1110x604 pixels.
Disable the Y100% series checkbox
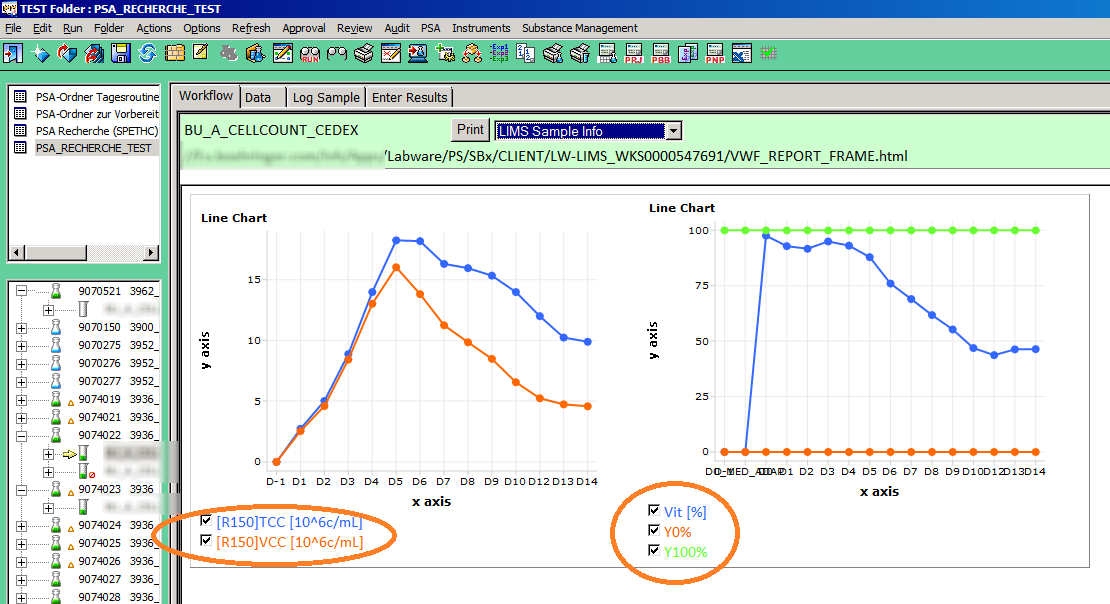655,549
